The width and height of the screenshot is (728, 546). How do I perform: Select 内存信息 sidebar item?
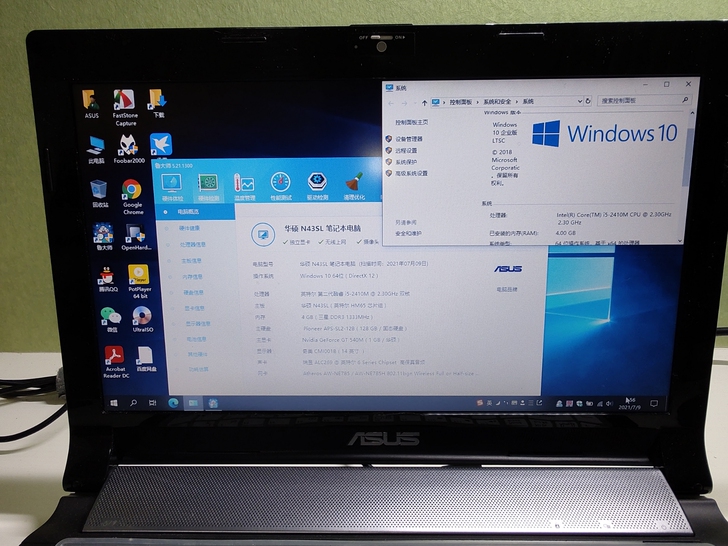click(192, 276)
